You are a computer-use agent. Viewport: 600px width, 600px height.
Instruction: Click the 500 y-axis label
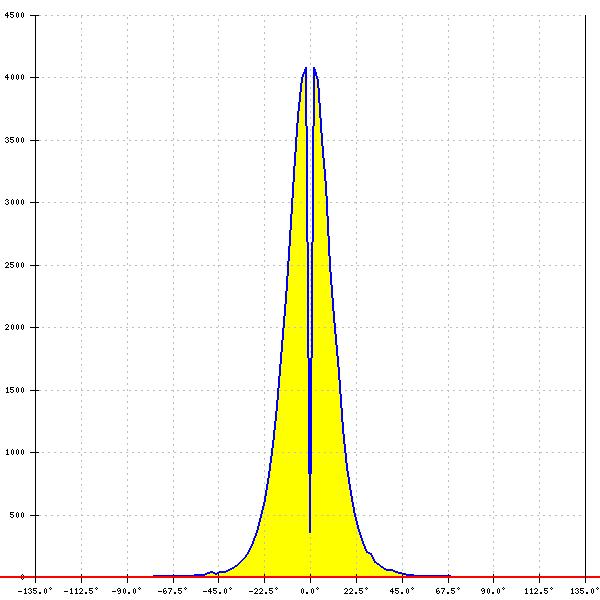pos(17,515)
